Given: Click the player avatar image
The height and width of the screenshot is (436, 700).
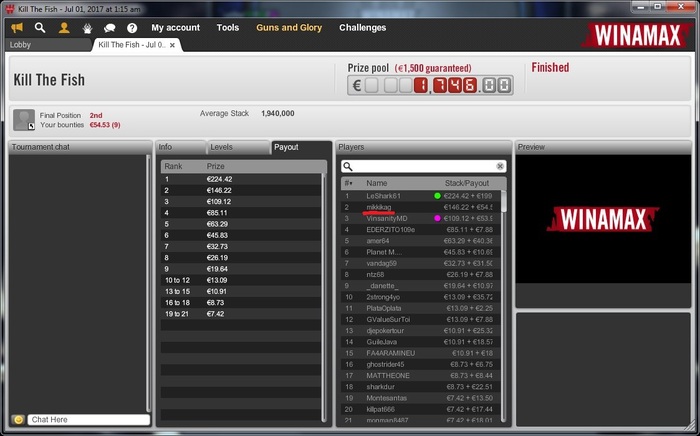Looking at the screenshot, I should click(x=24, y=120).
